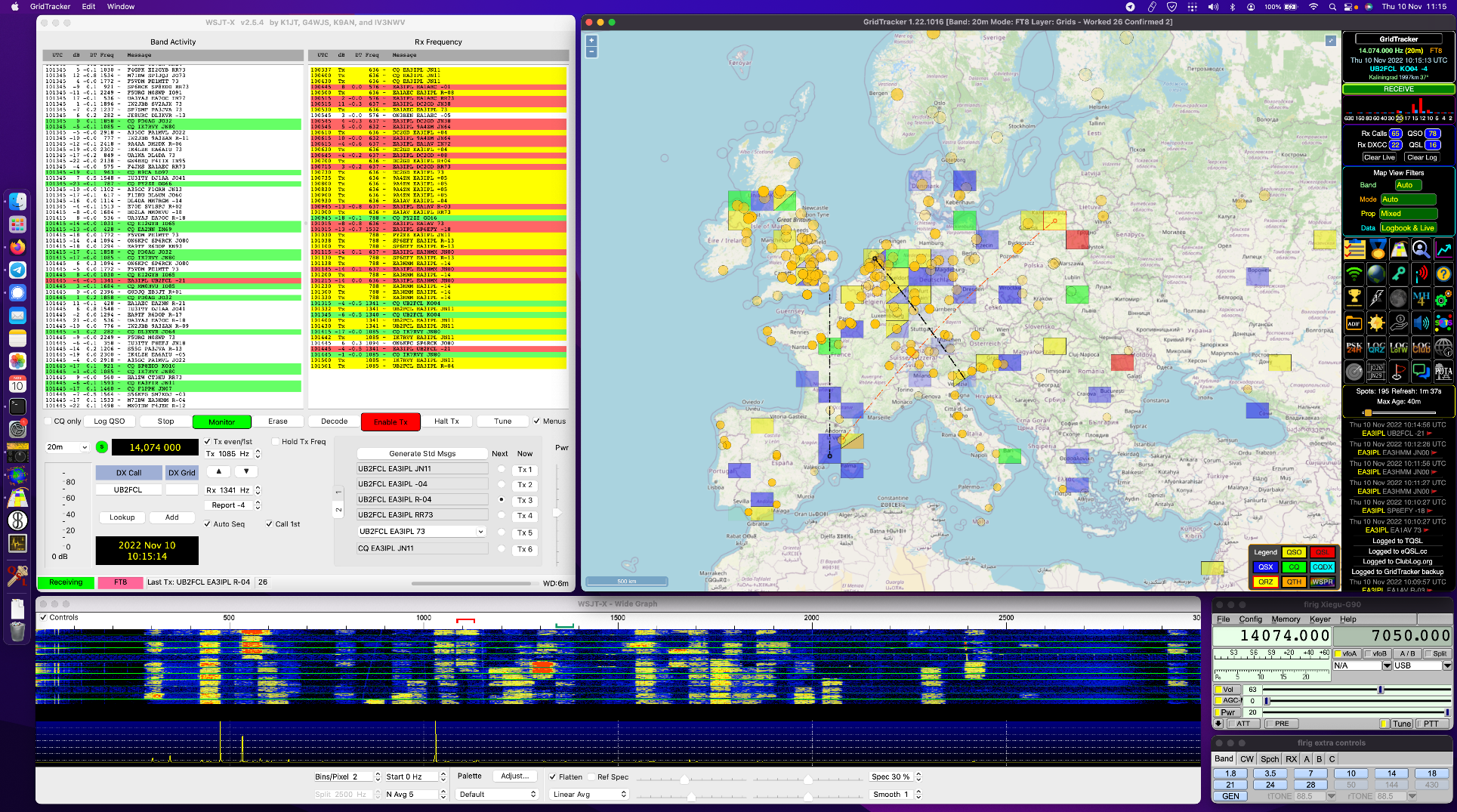The image size is (1457, 812).
Task: Expand the UB2FCL EA3IPL 73 message dropdown
Action: coord(421,532)
